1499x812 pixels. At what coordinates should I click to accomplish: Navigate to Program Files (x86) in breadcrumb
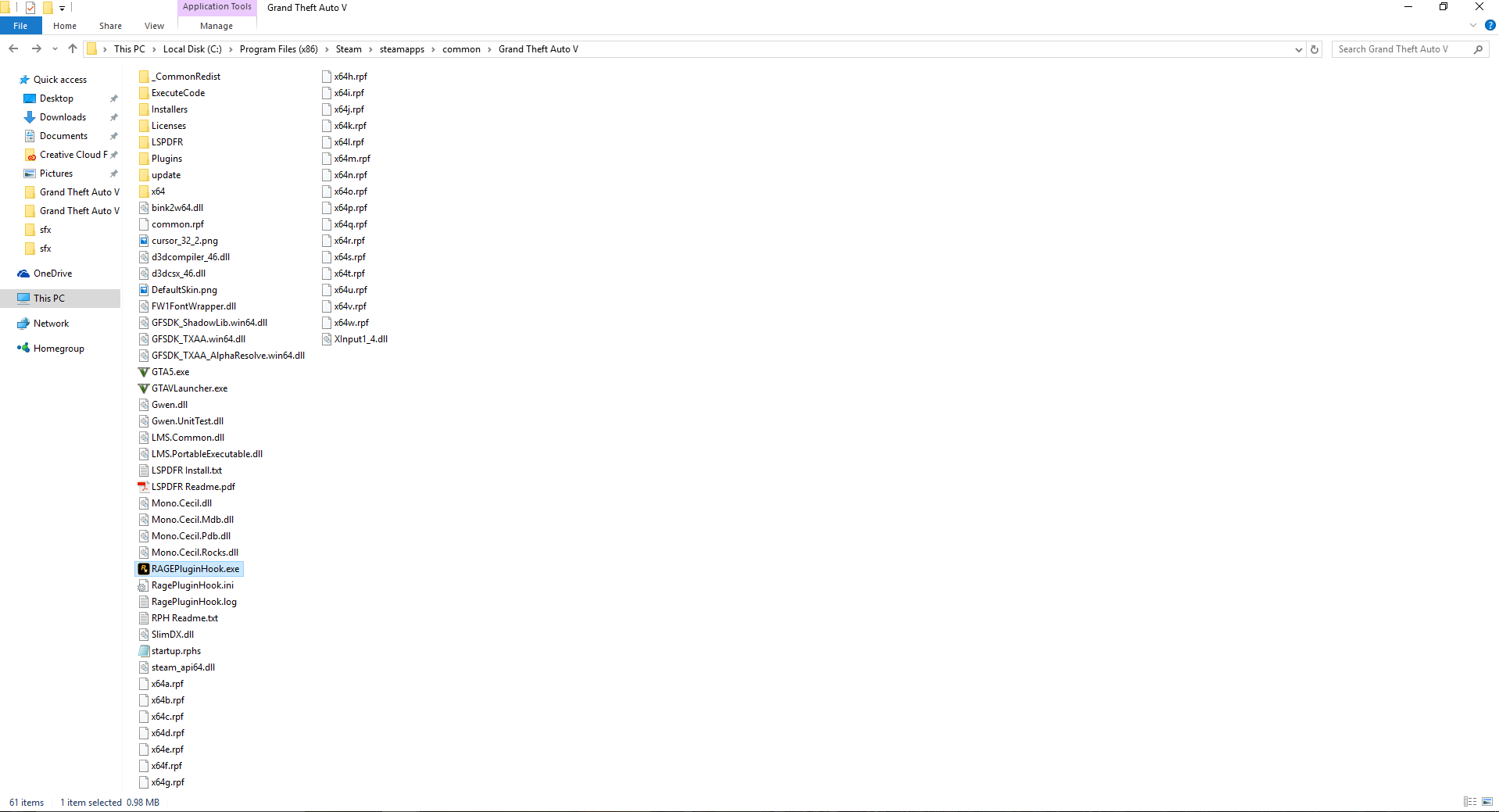coord(278,49)
